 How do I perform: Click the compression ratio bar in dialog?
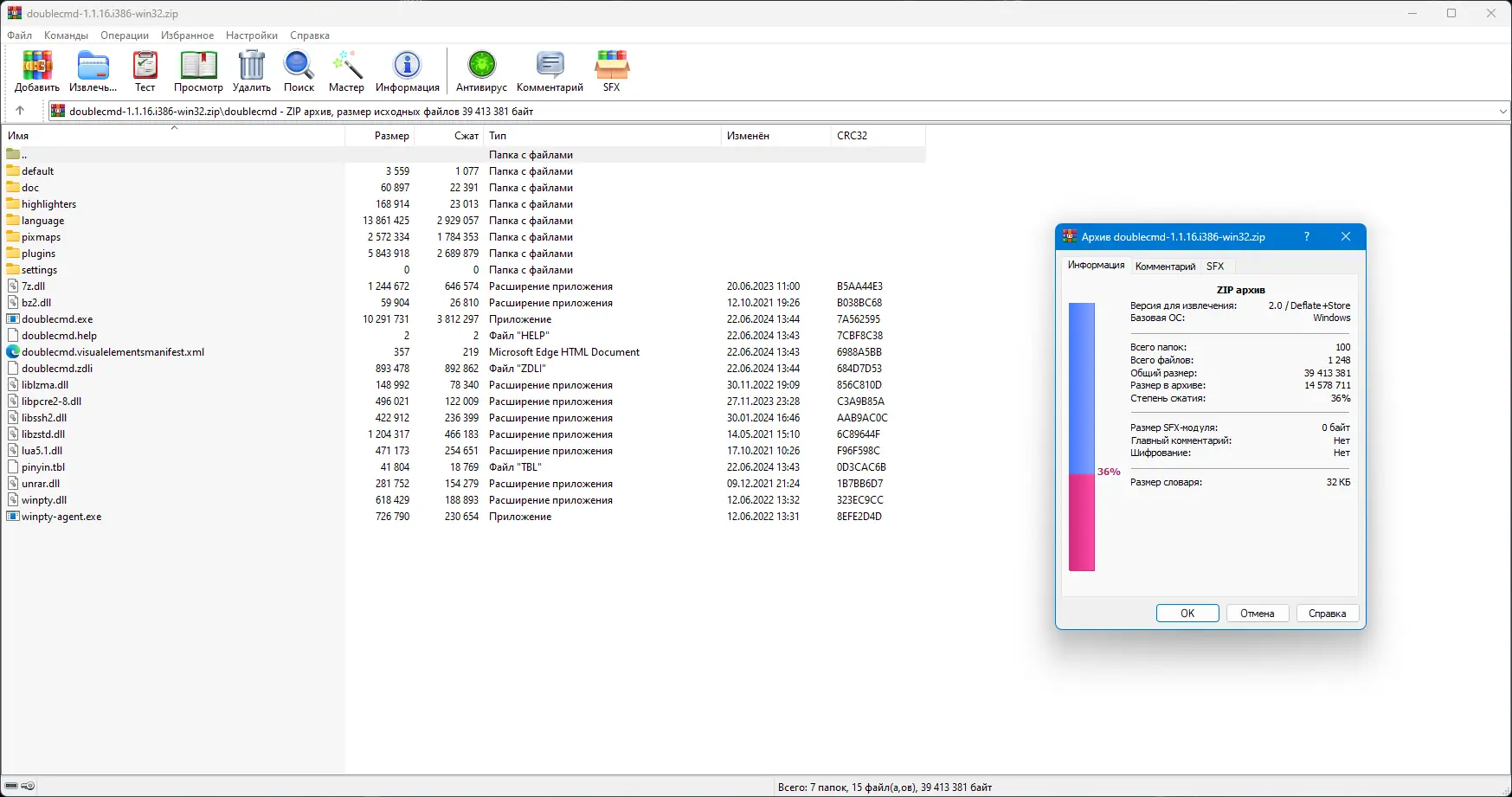pyautogui.click(x=1082, y=437)
